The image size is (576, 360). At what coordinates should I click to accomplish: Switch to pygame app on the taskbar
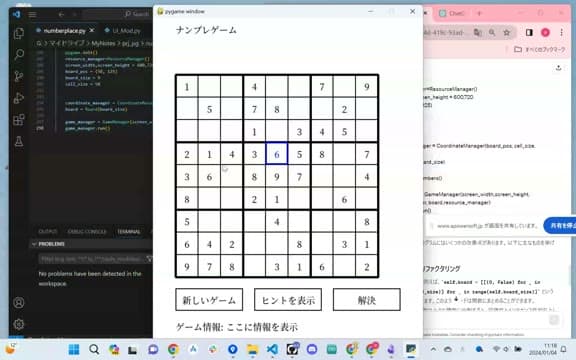411,349
